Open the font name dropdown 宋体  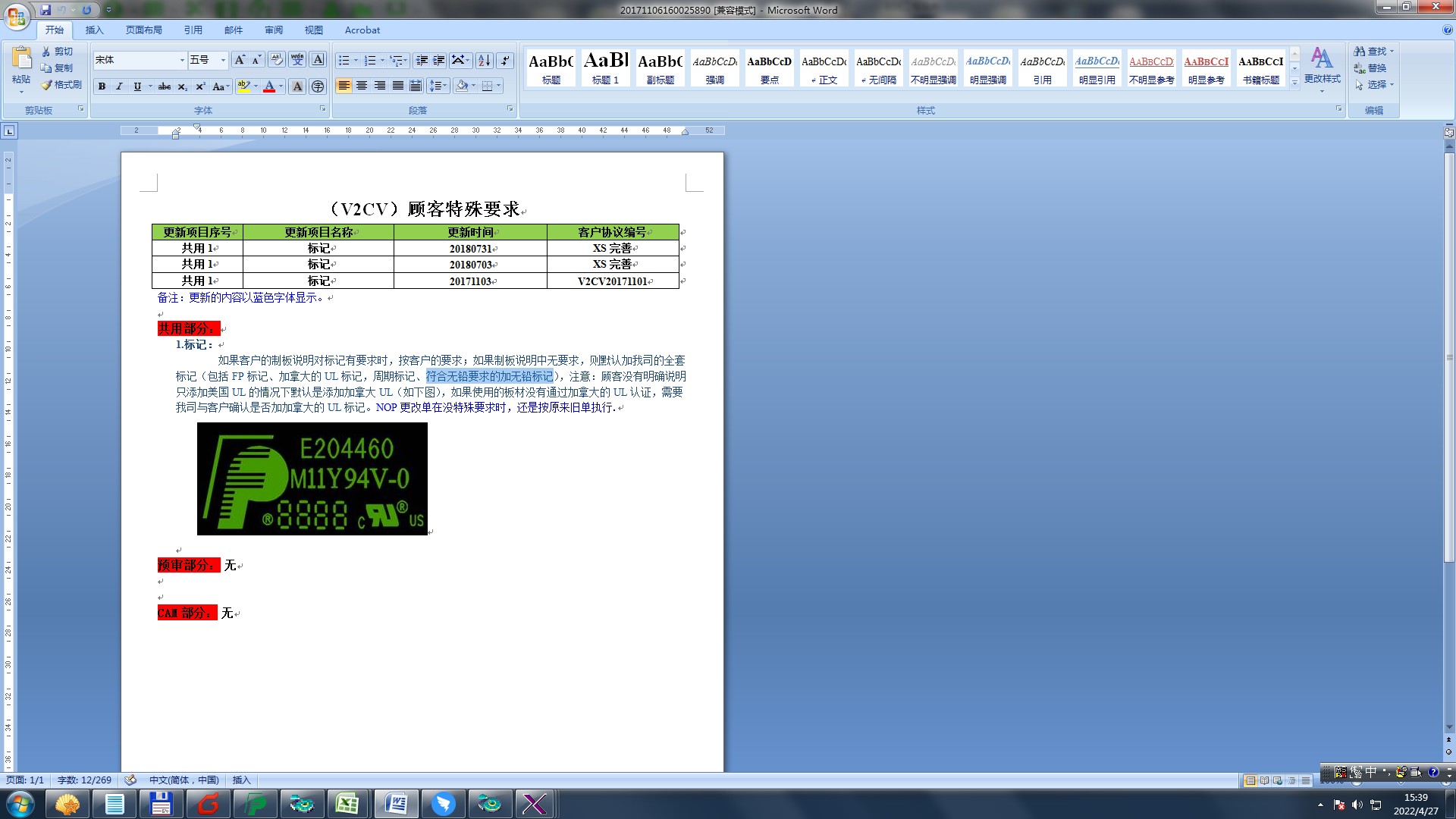click(x=182, y=60)
